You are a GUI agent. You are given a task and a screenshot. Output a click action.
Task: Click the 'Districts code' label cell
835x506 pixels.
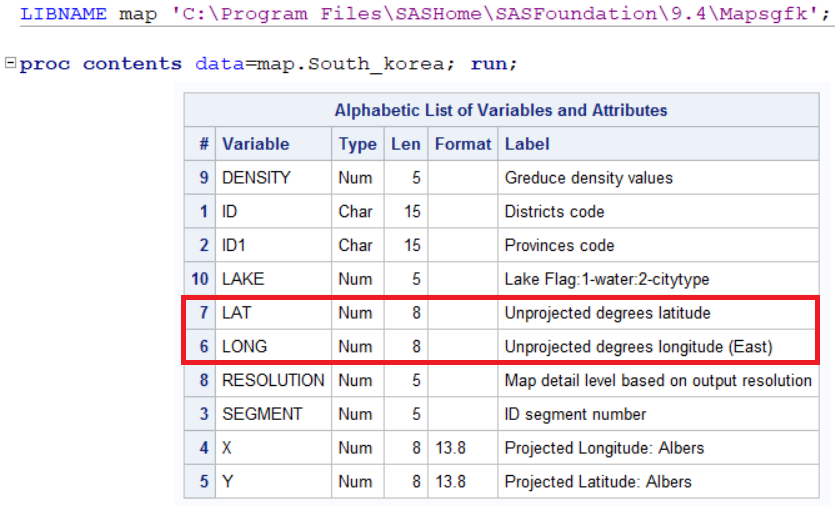coord(555,211)
